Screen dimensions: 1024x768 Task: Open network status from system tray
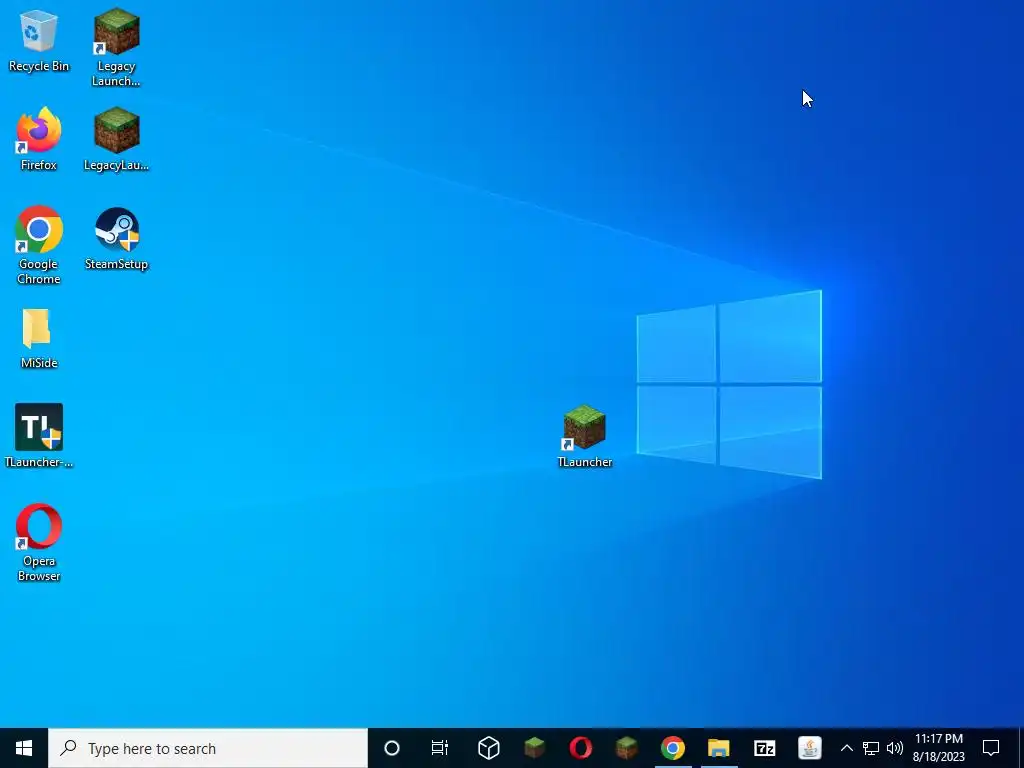[871, 748]
